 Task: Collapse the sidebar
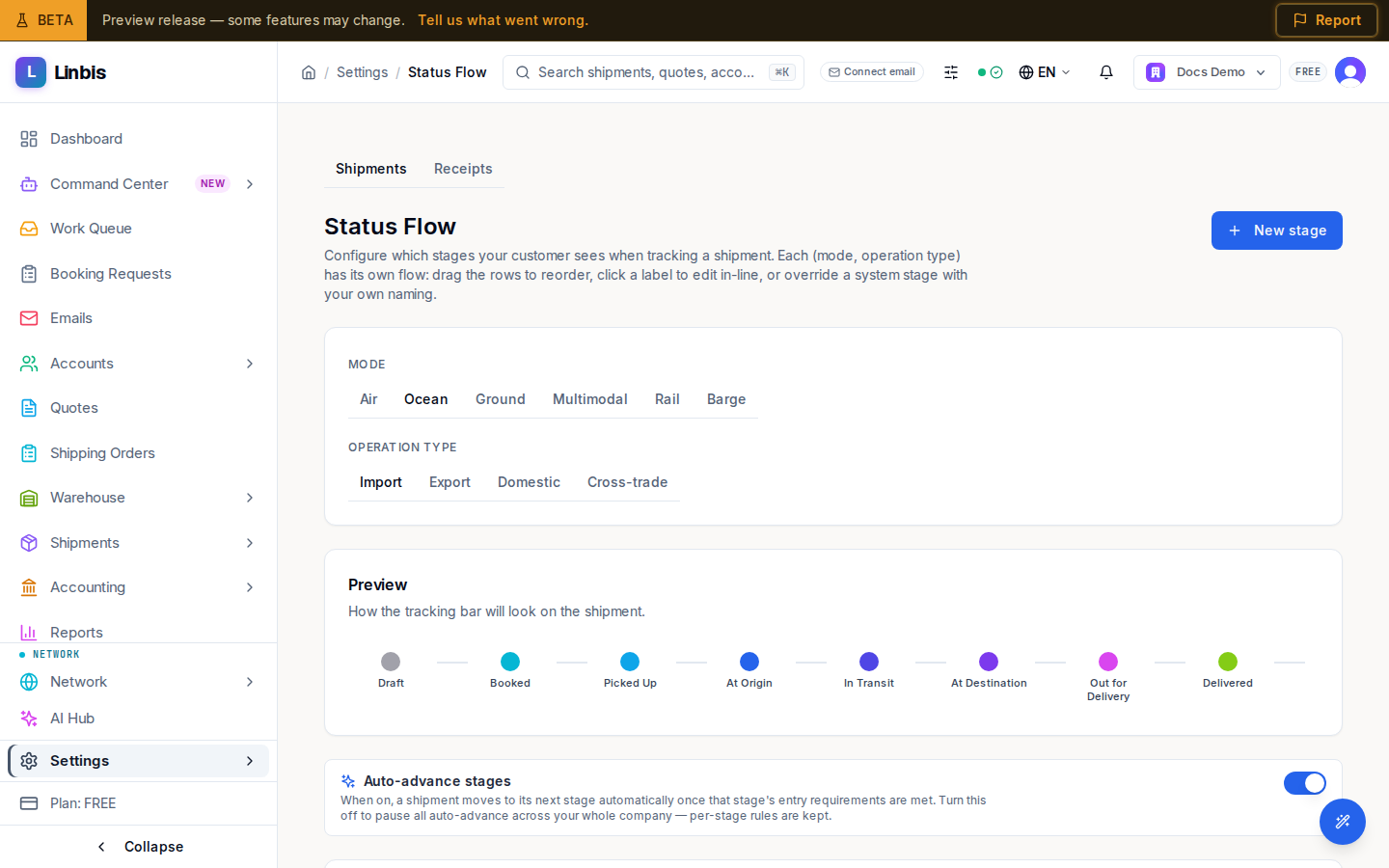[x=139, y=847]
